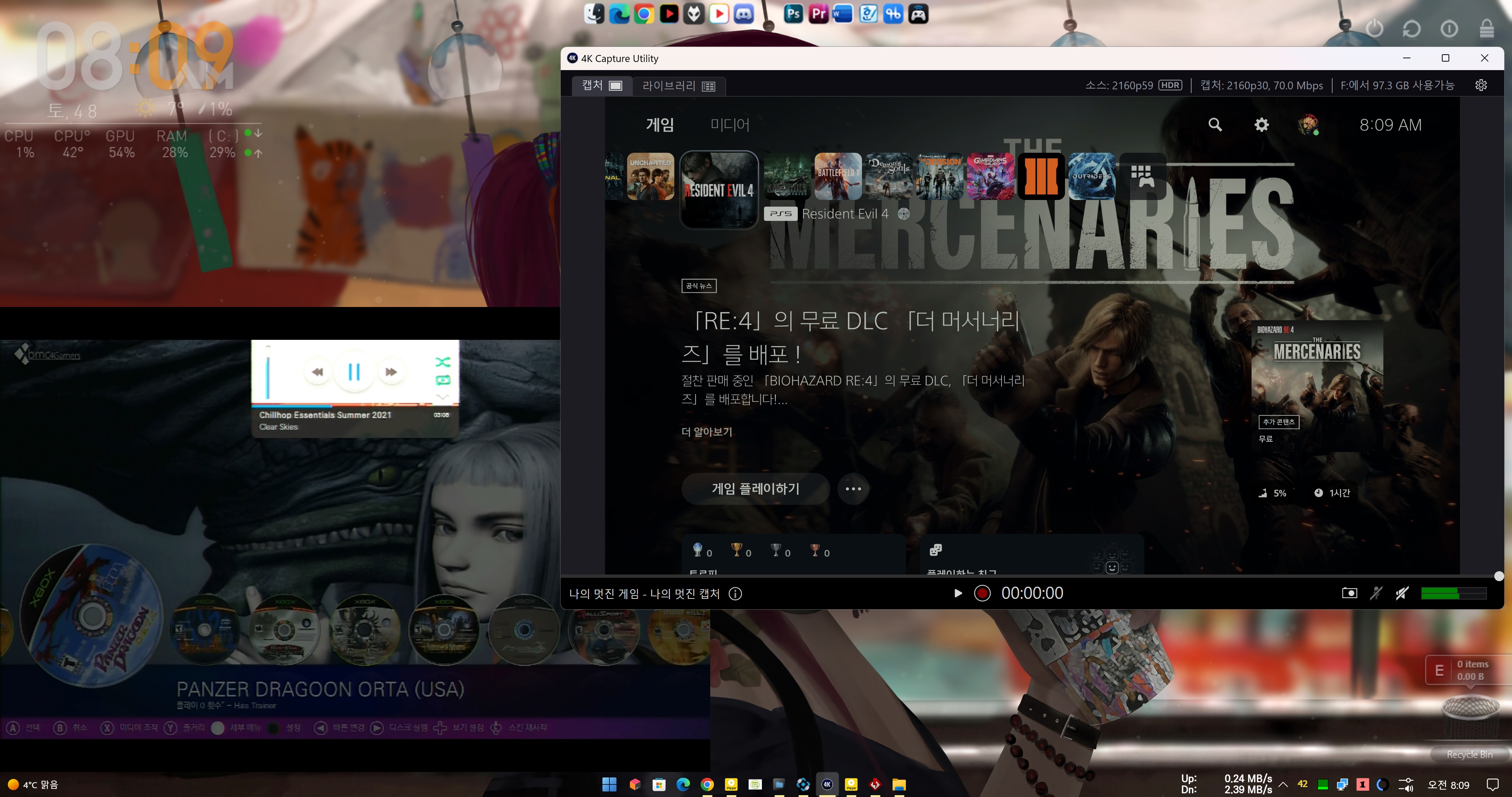The image size is (1512, 797).
Task: Click the 나의 멋진 게임 - 나의 멋진 캡처 title
Action: point(644,594)
